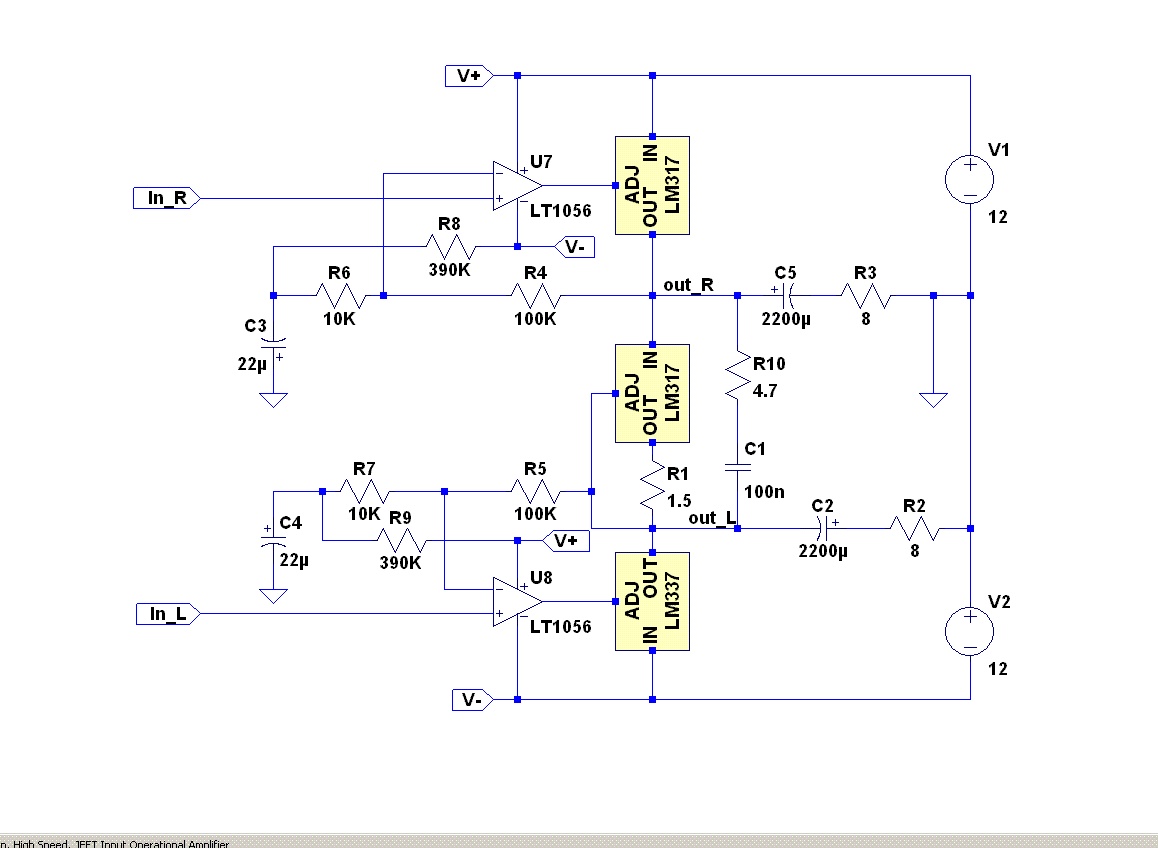Click the 10K value of R6
The height and width of the screenshot is (848, 1158).
click(339, 319)
